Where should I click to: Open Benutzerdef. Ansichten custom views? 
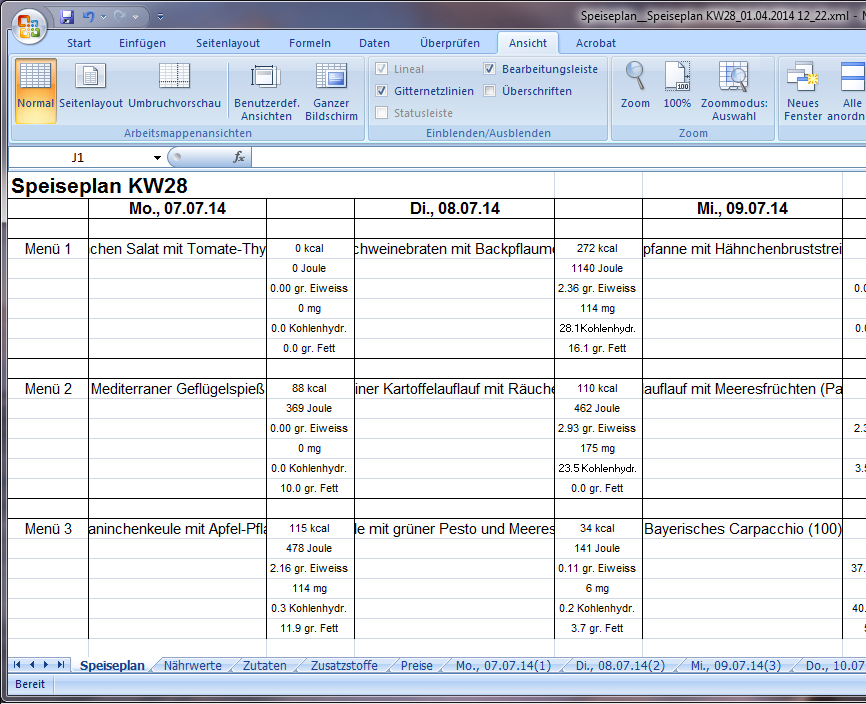tap(267, 91)
